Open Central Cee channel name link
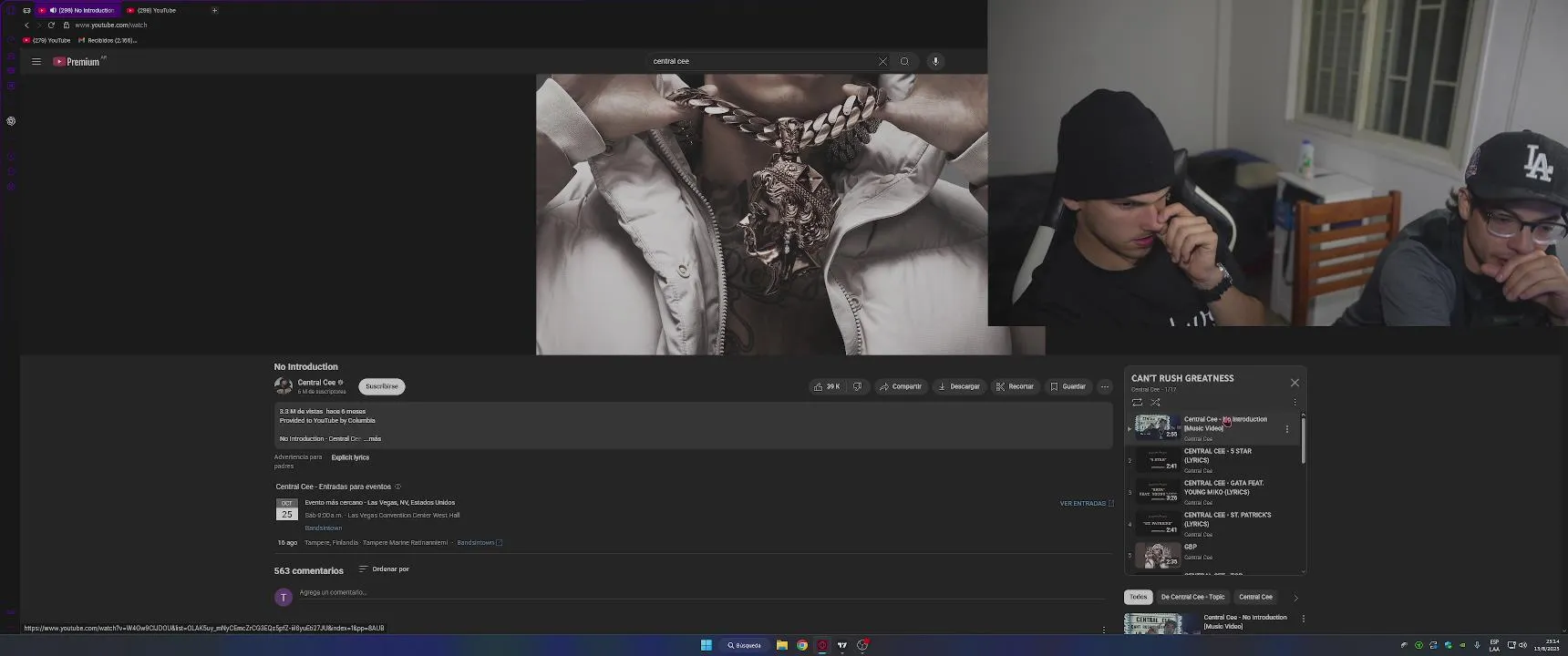This screenshot has width=1568, height=656. click(316, 383)
